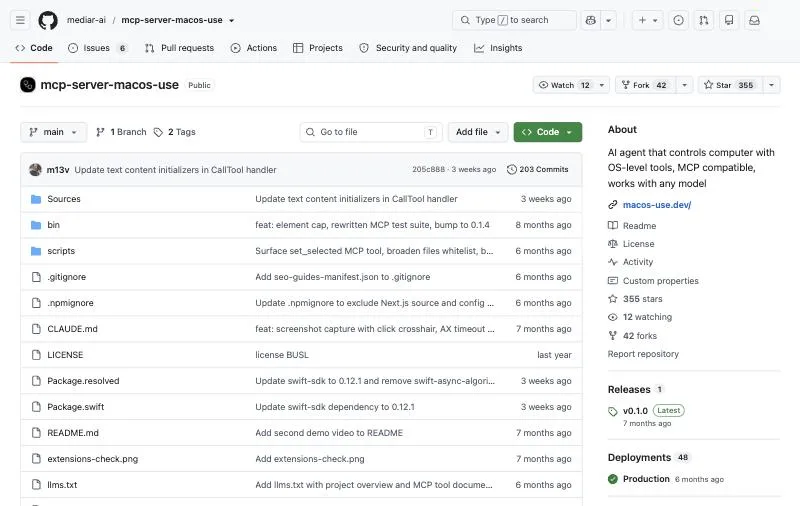Open the extensions-check.png file

(x=93, y=459)
